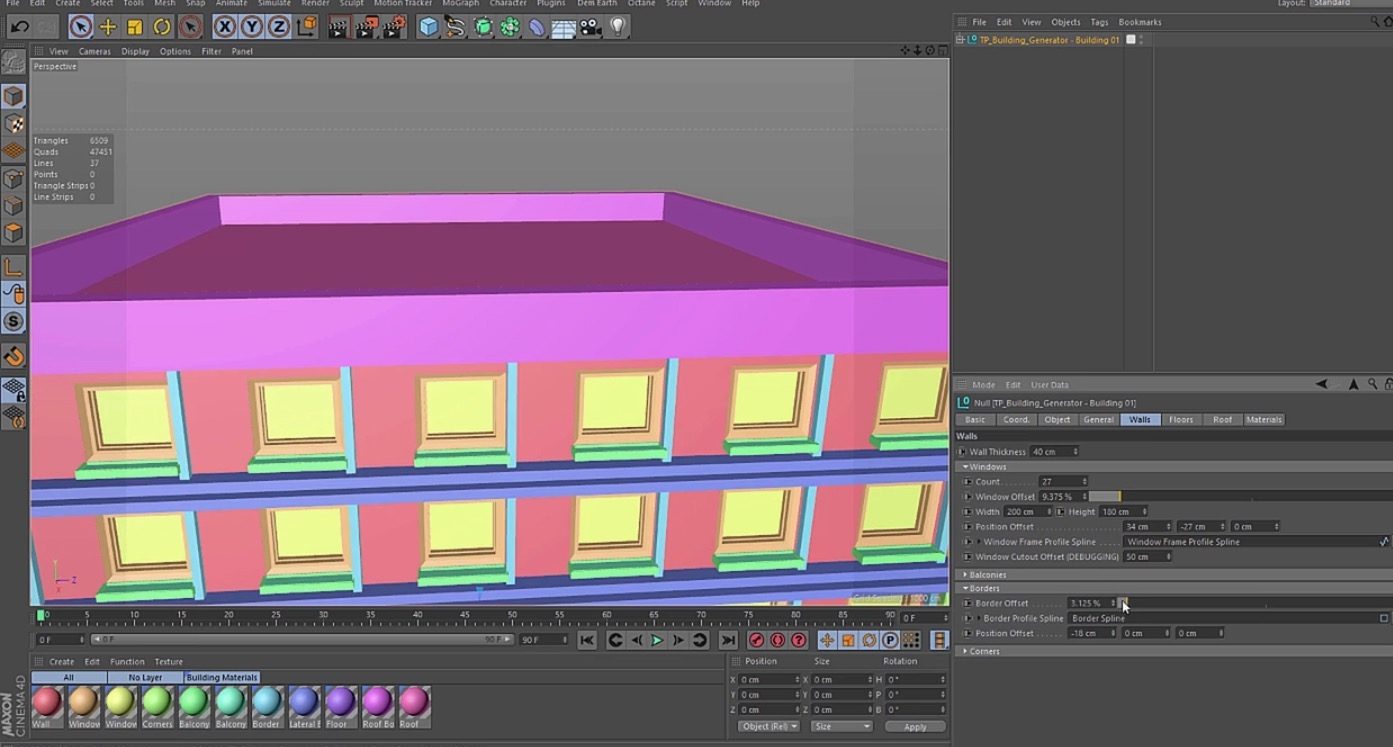
Task: Toggle the Z-axis lock
Action: click(x=279, y=27)
